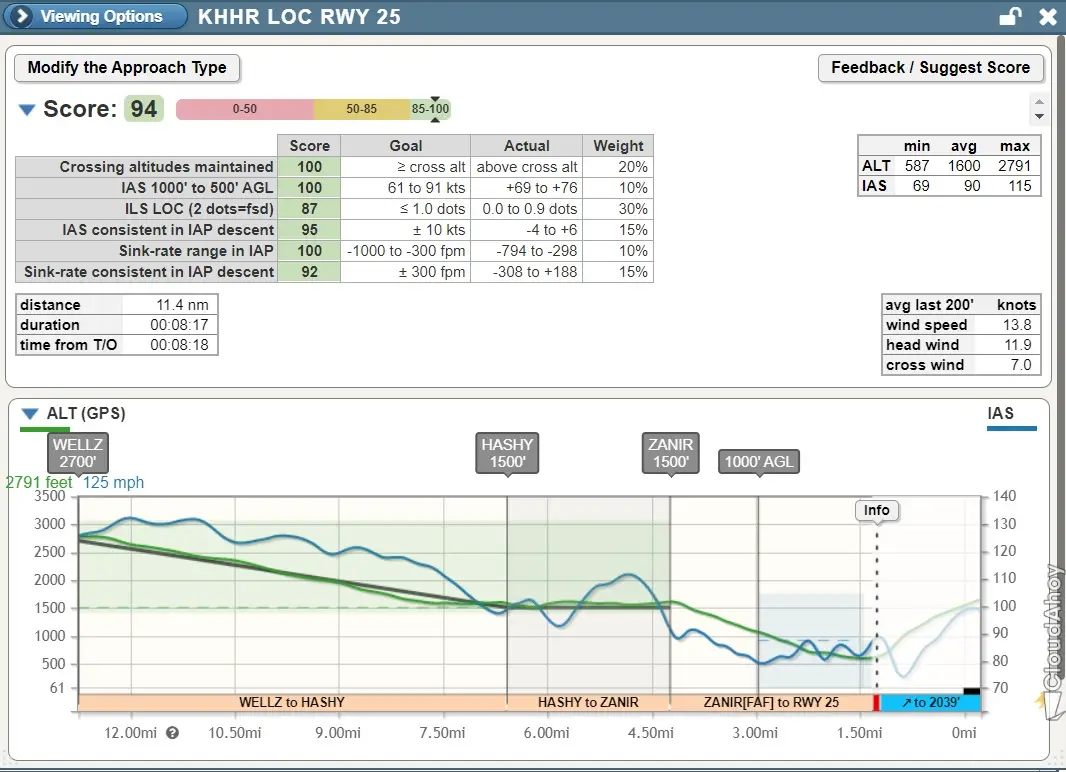Click the score bar 85-100 green range

pyautogui.click(x=431, y=109)
